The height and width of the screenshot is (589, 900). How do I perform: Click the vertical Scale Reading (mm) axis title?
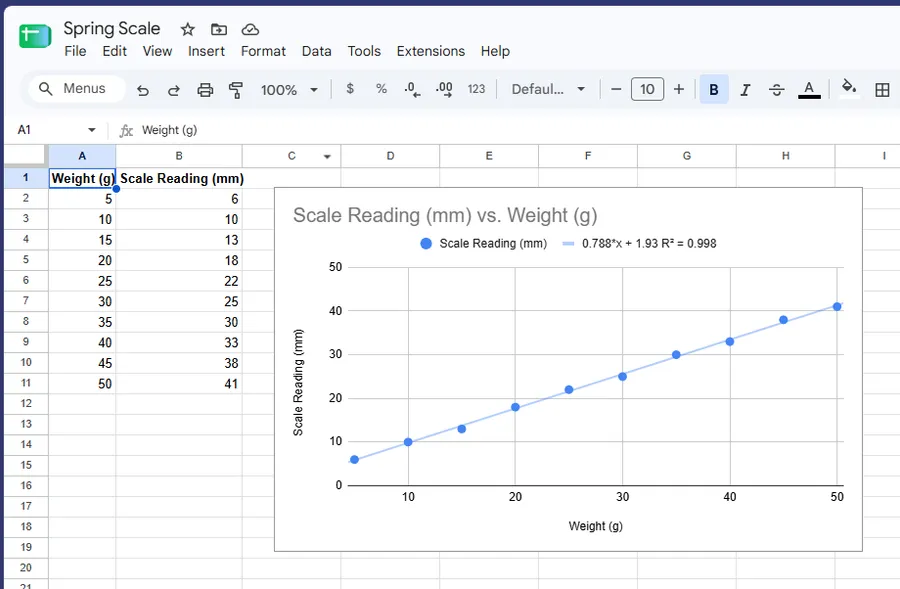tap(298, 382)
